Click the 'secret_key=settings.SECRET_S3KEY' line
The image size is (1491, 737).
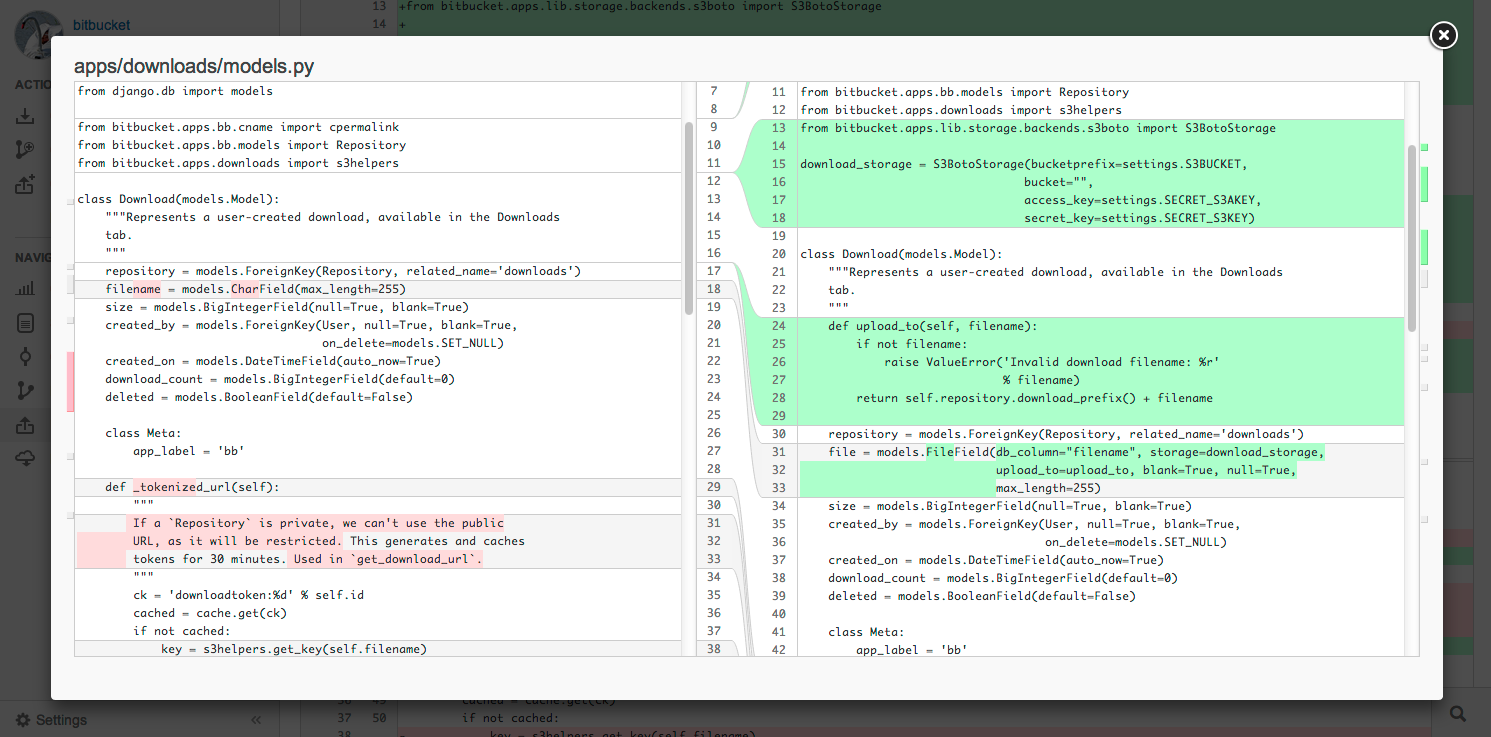pos(1138,218)
